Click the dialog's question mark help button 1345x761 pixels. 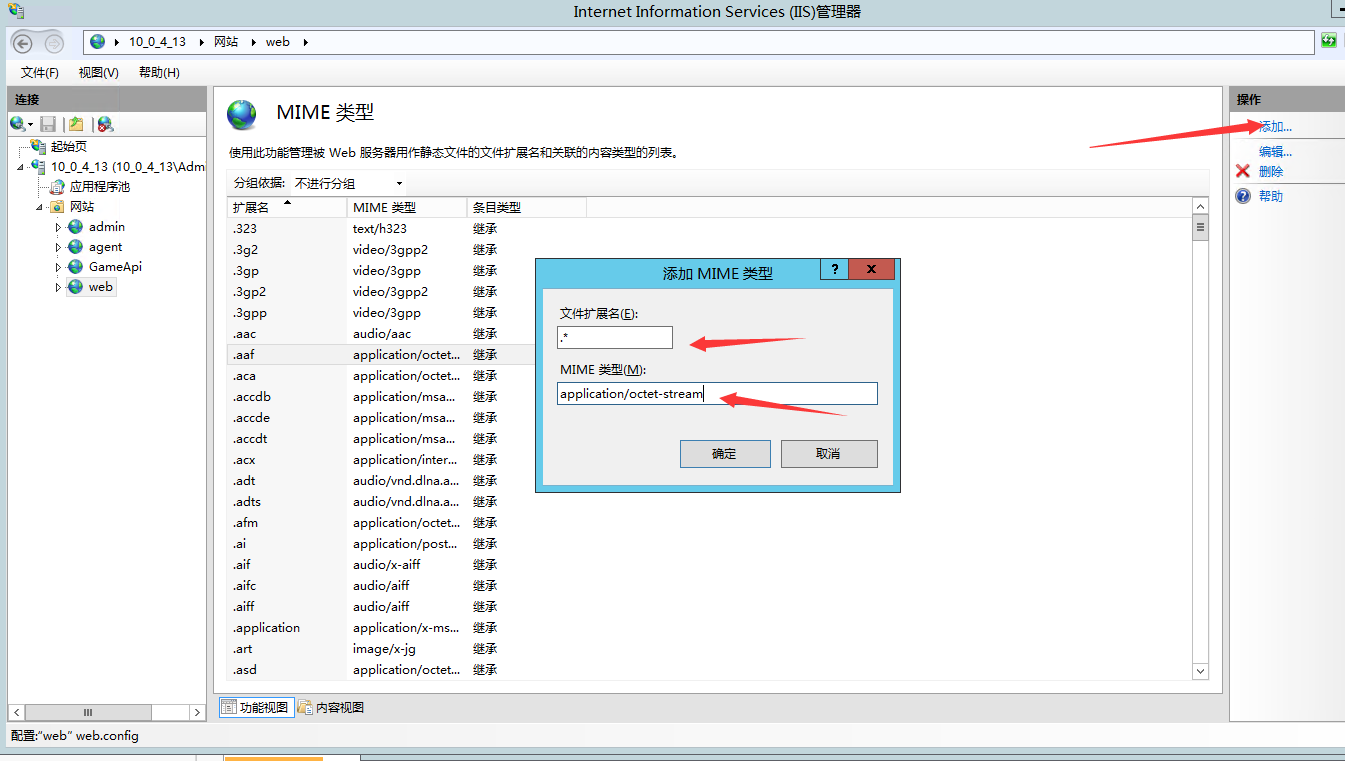pos(834,270)
